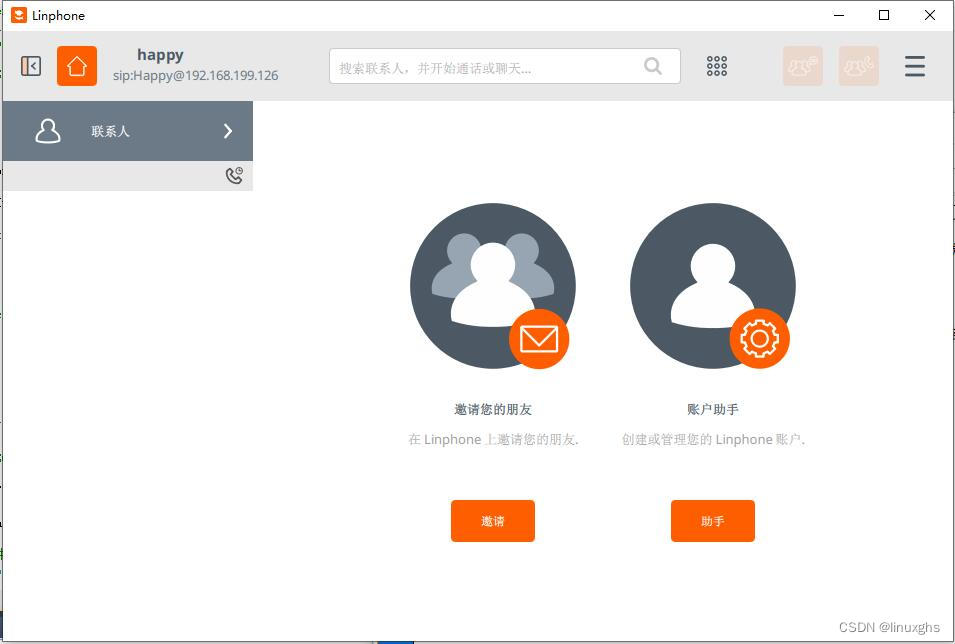Go to the orange Home icon
Image resolution: width=955 pixels, height=644 pixels.
[x=77, y=66]
